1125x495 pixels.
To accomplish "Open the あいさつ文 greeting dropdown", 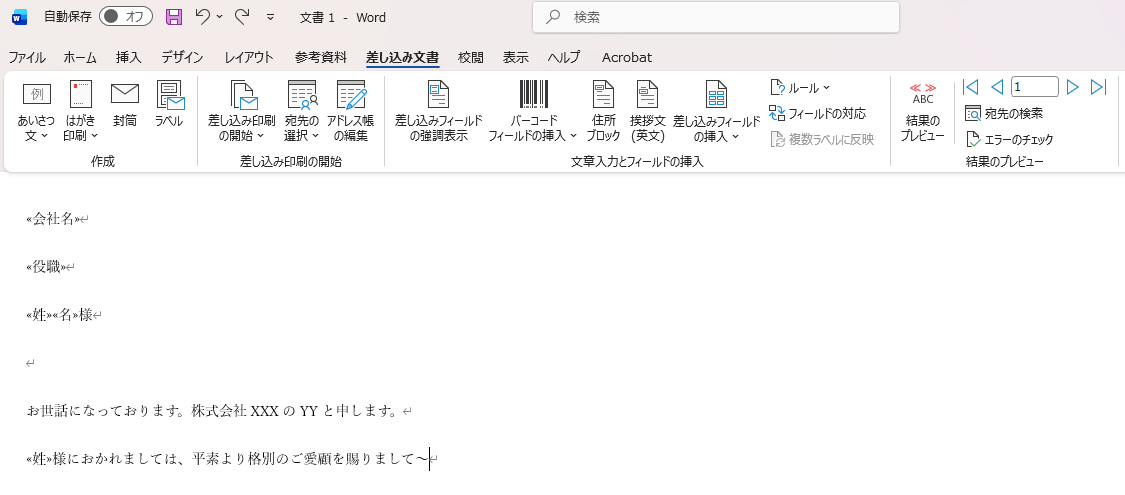I will [36, 111].
